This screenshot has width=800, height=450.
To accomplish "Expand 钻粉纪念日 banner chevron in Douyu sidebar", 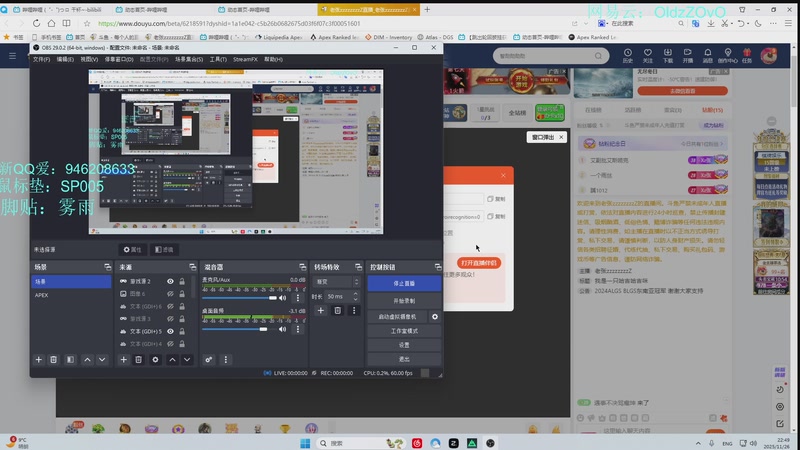I will coord(721,144).
